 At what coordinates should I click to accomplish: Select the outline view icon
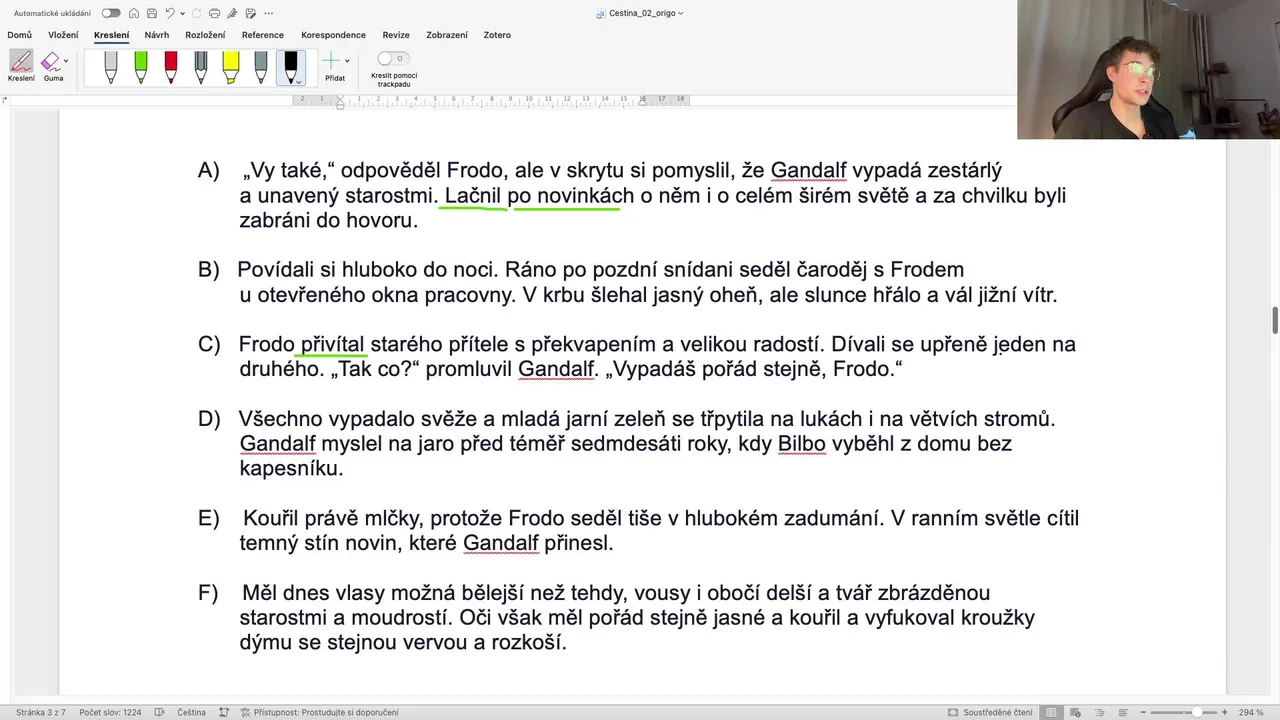coord(1099,712)
